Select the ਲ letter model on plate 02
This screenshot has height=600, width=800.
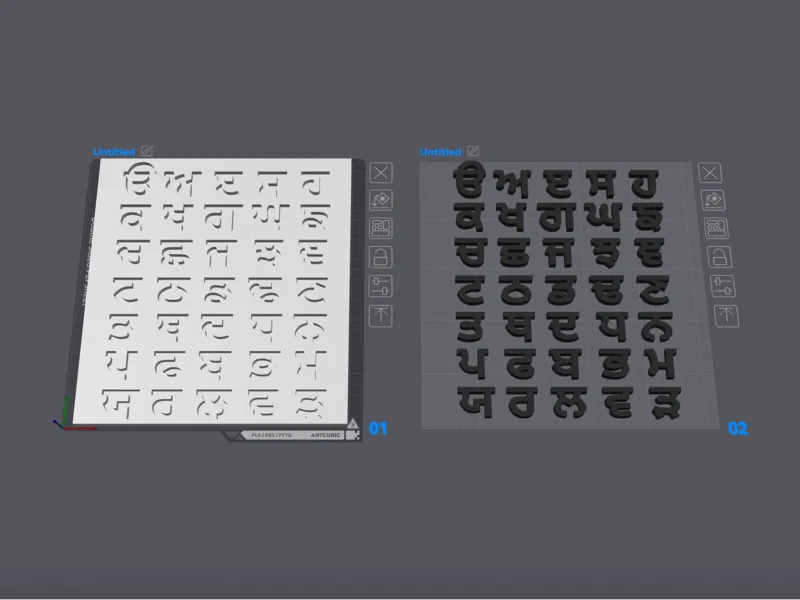[570, 403]
